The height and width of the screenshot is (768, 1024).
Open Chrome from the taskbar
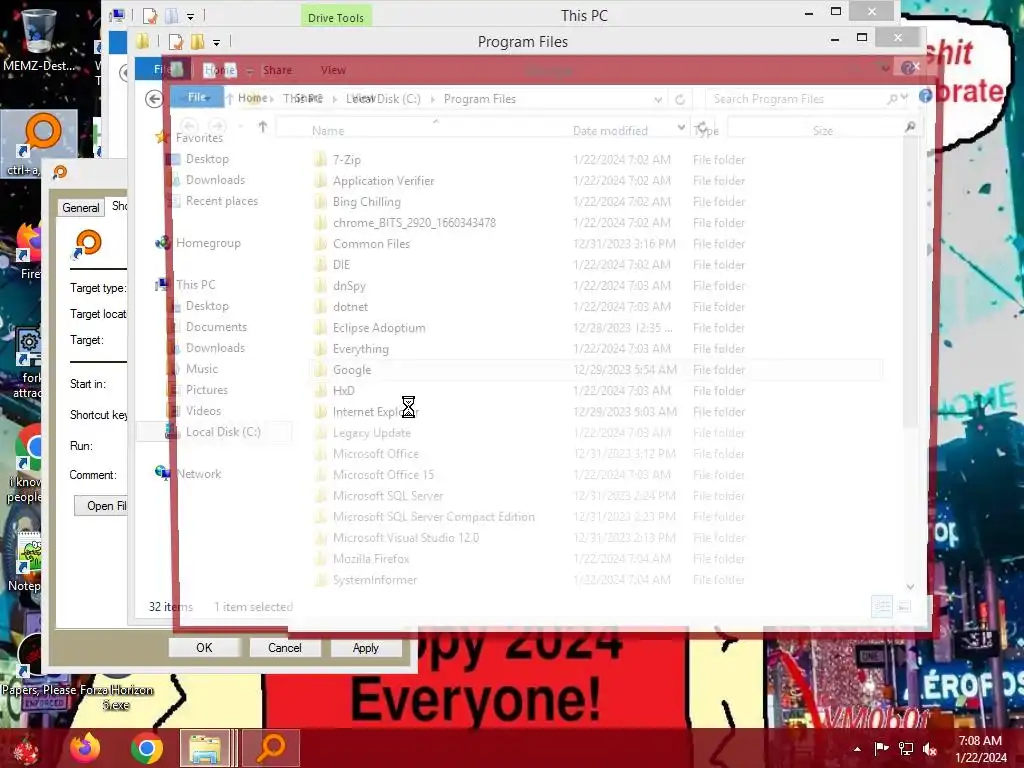click(x=146, y=748)
